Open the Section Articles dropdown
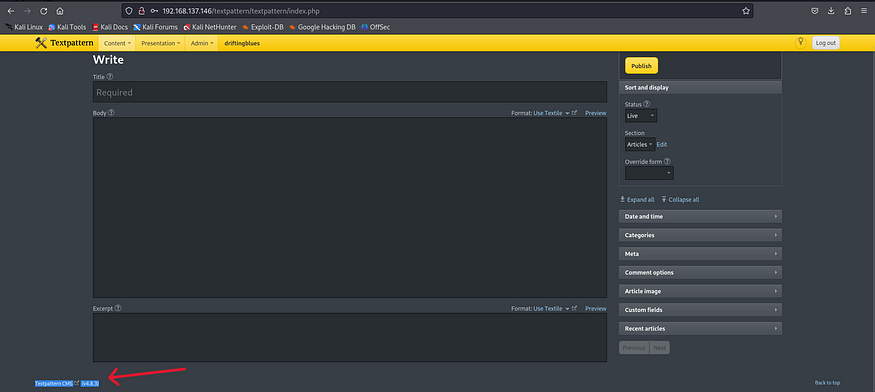This screenshot has width=875, height=392. coord(640,144)
